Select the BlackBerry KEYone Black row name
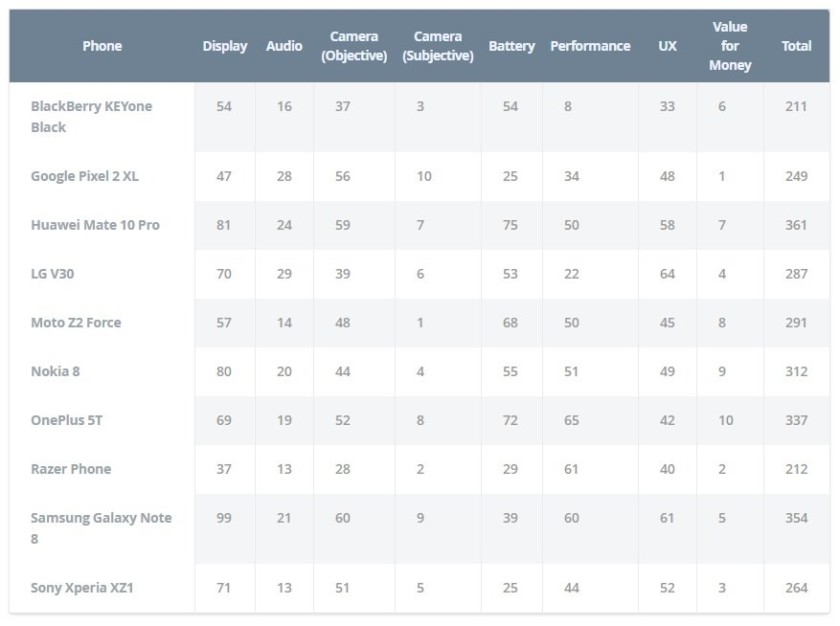 click(x=91, y=117)
